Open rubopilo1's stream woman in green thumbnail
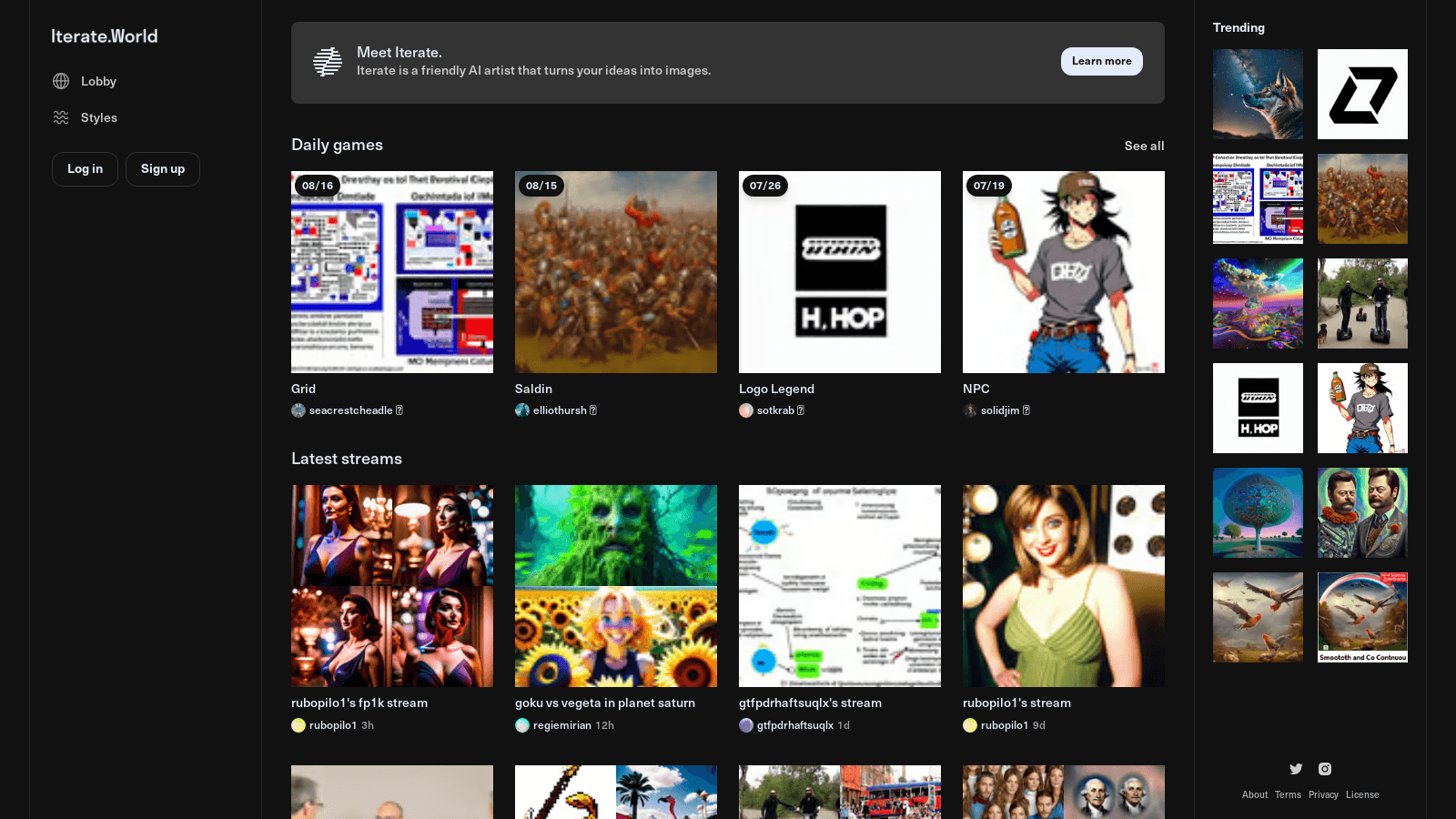 [1064, 586]
